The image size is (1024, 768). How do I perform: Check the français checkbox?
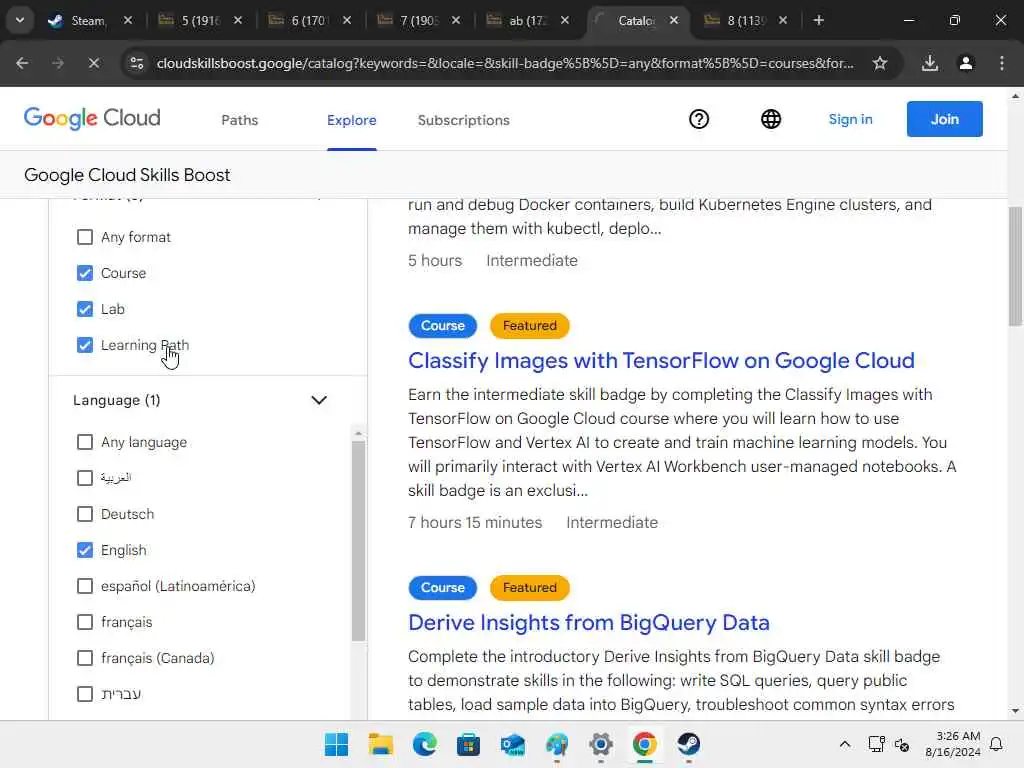click(85, 622)
